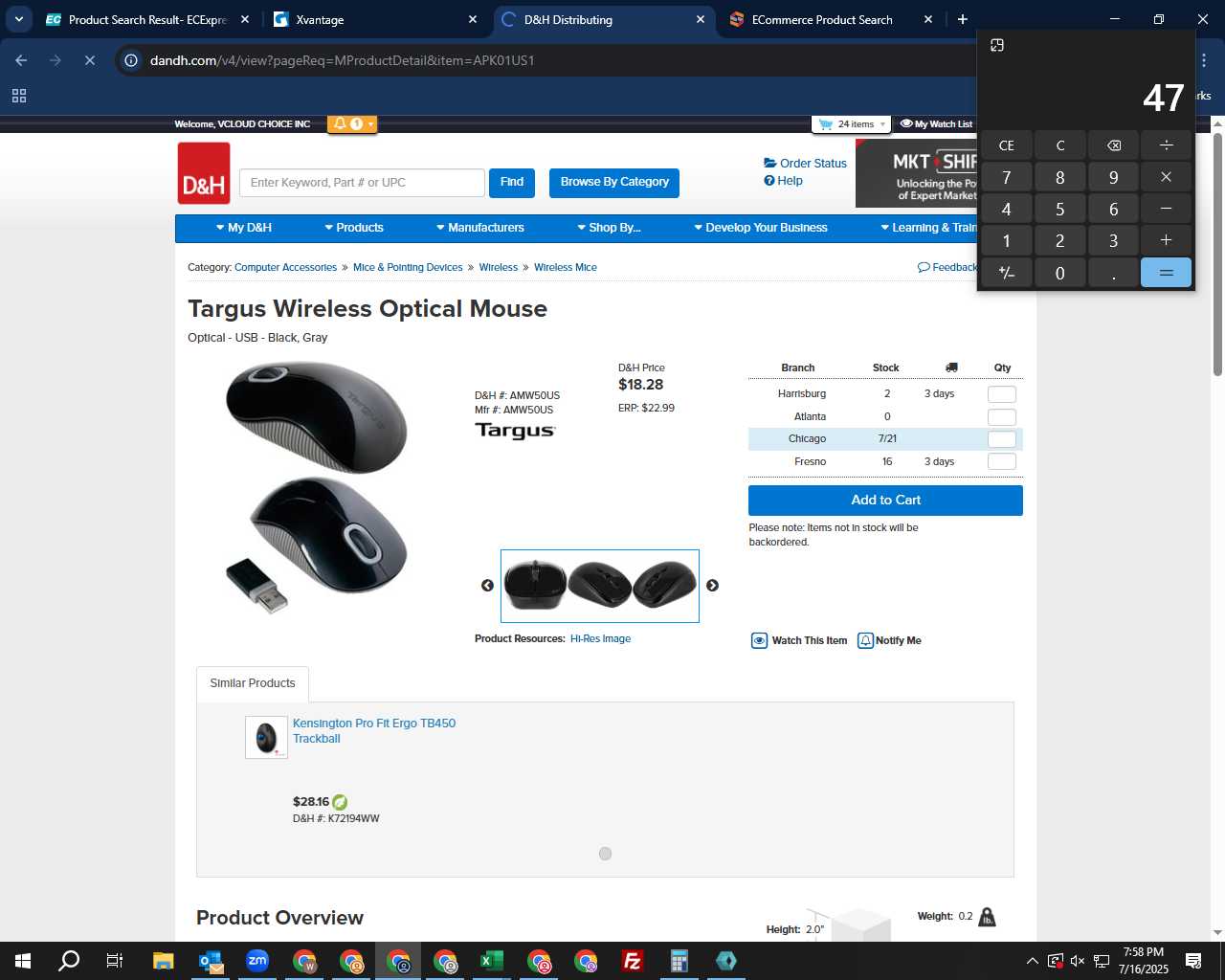
Task: Switch to the Xvantage browser tab
Action: pyautogui.click(x=375, y=19)
